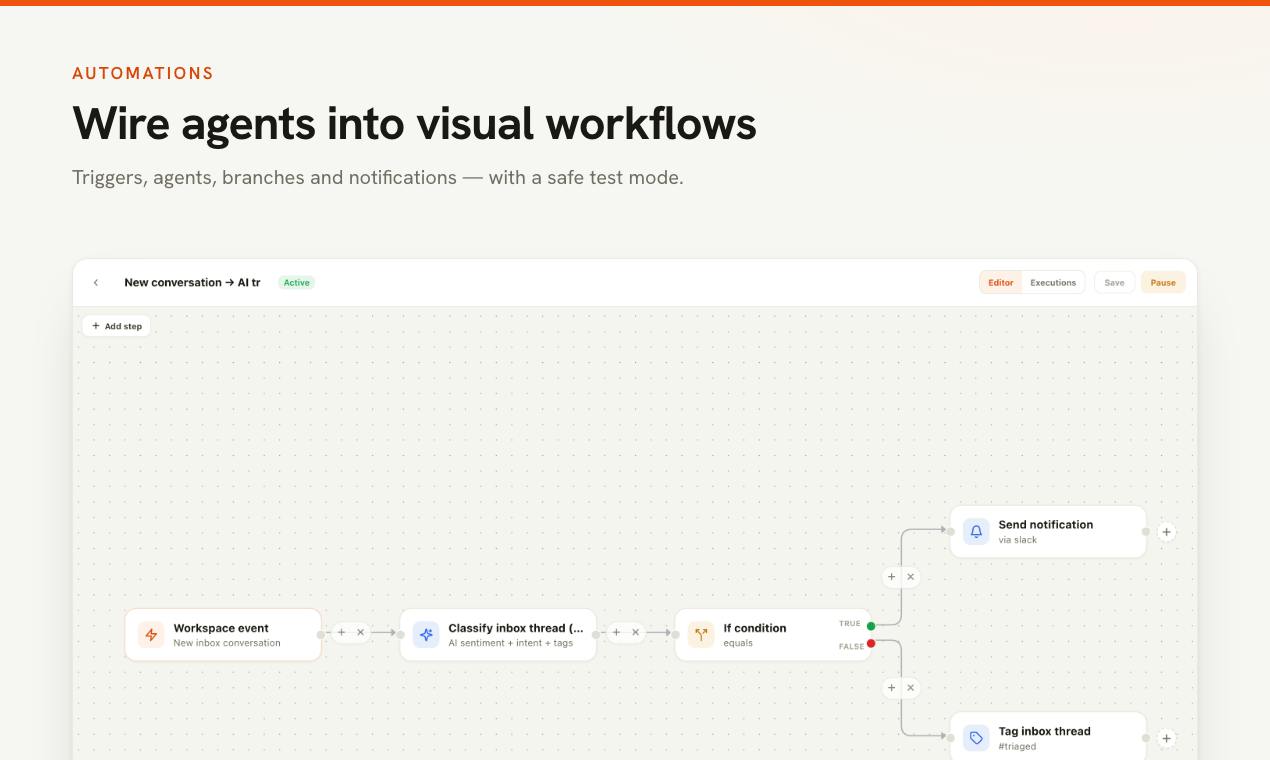Insert step after Workspace event using plus

coord(341,632)
